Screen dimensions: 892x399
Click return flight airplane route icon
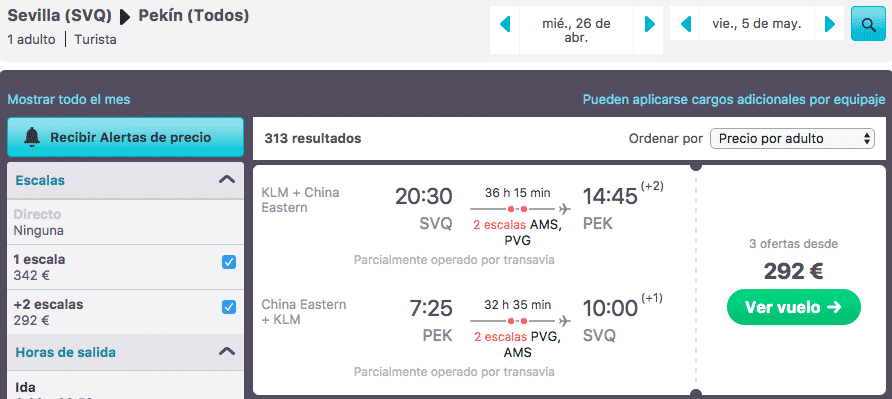(565, 321)
